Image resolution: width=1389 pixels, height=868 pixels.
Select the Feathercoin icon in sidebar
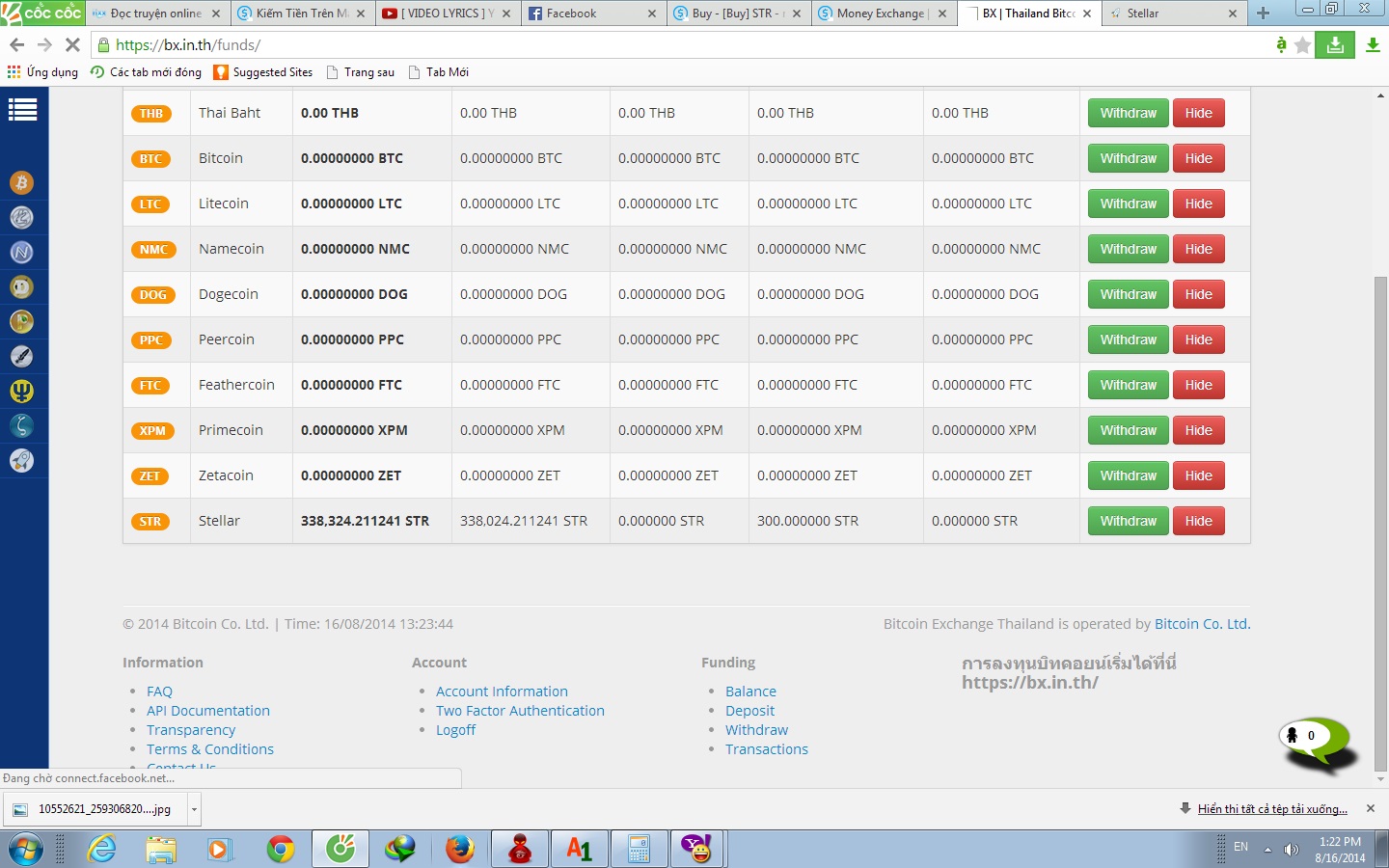point(21,356)
